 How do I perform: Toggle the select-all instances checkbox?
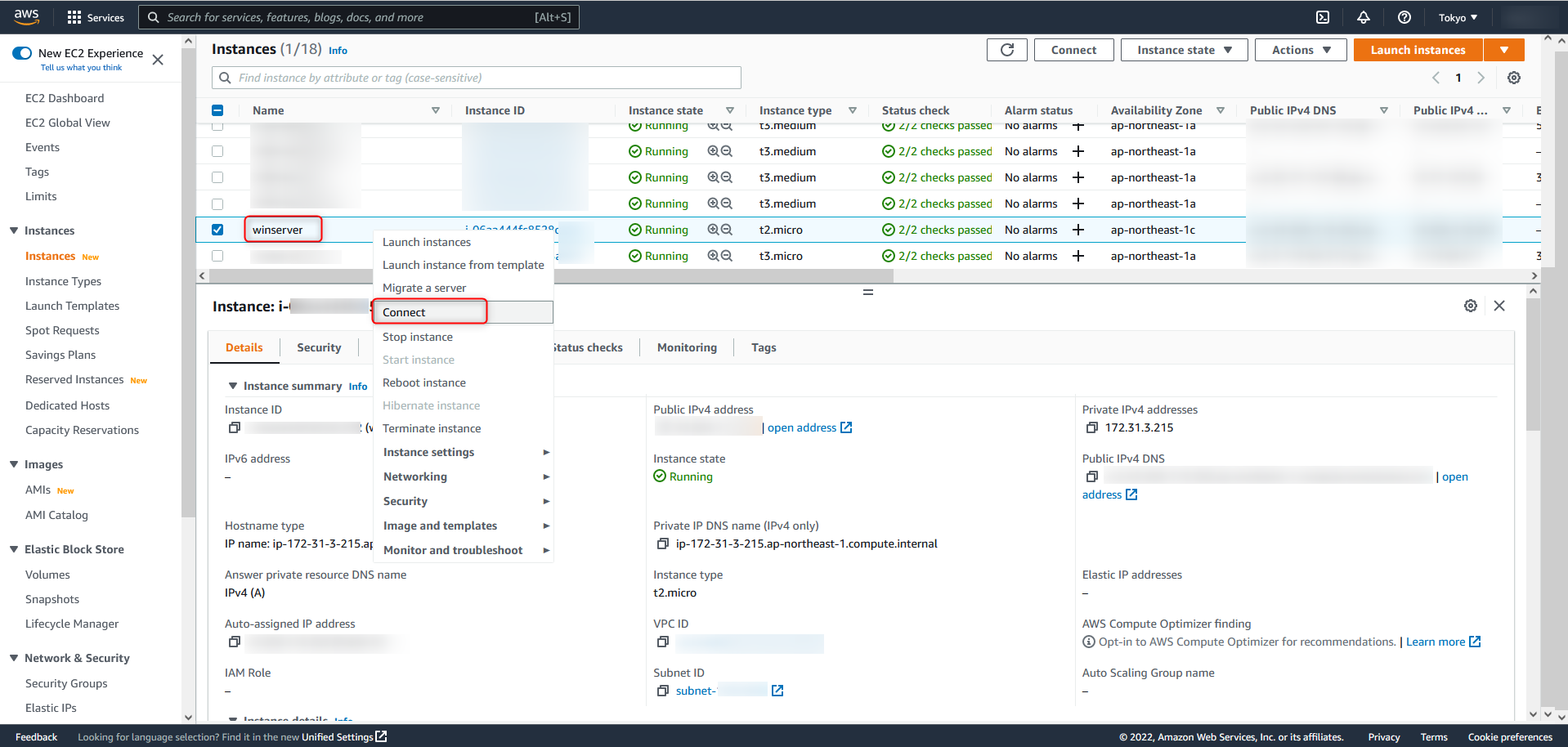tap(217, 110)
